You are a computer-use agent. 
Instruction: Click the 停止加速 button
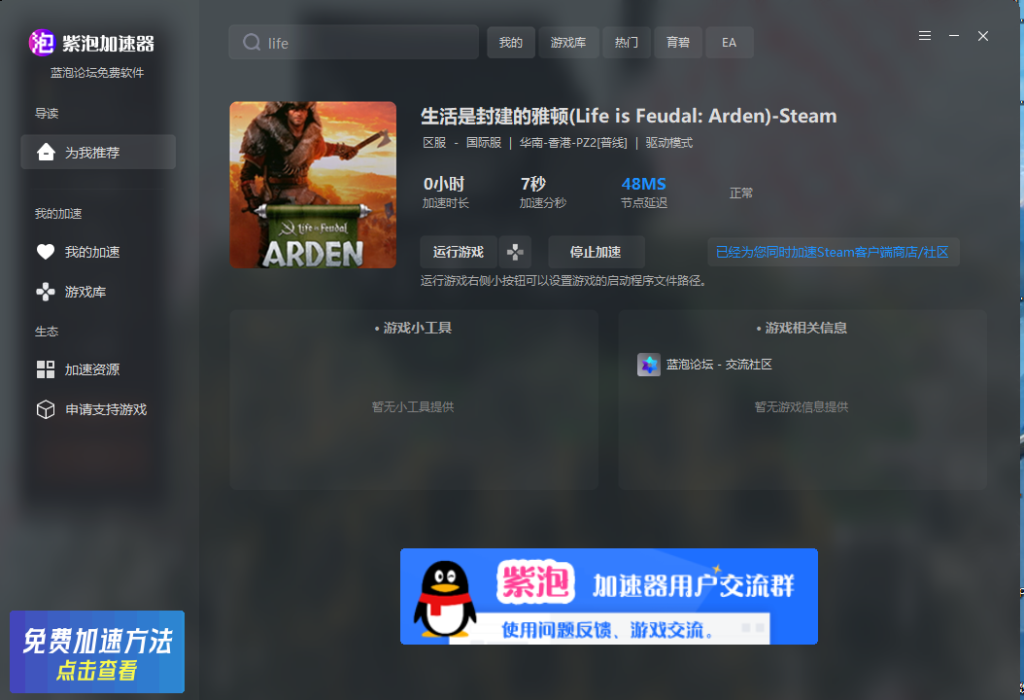(x=596, y=252)
